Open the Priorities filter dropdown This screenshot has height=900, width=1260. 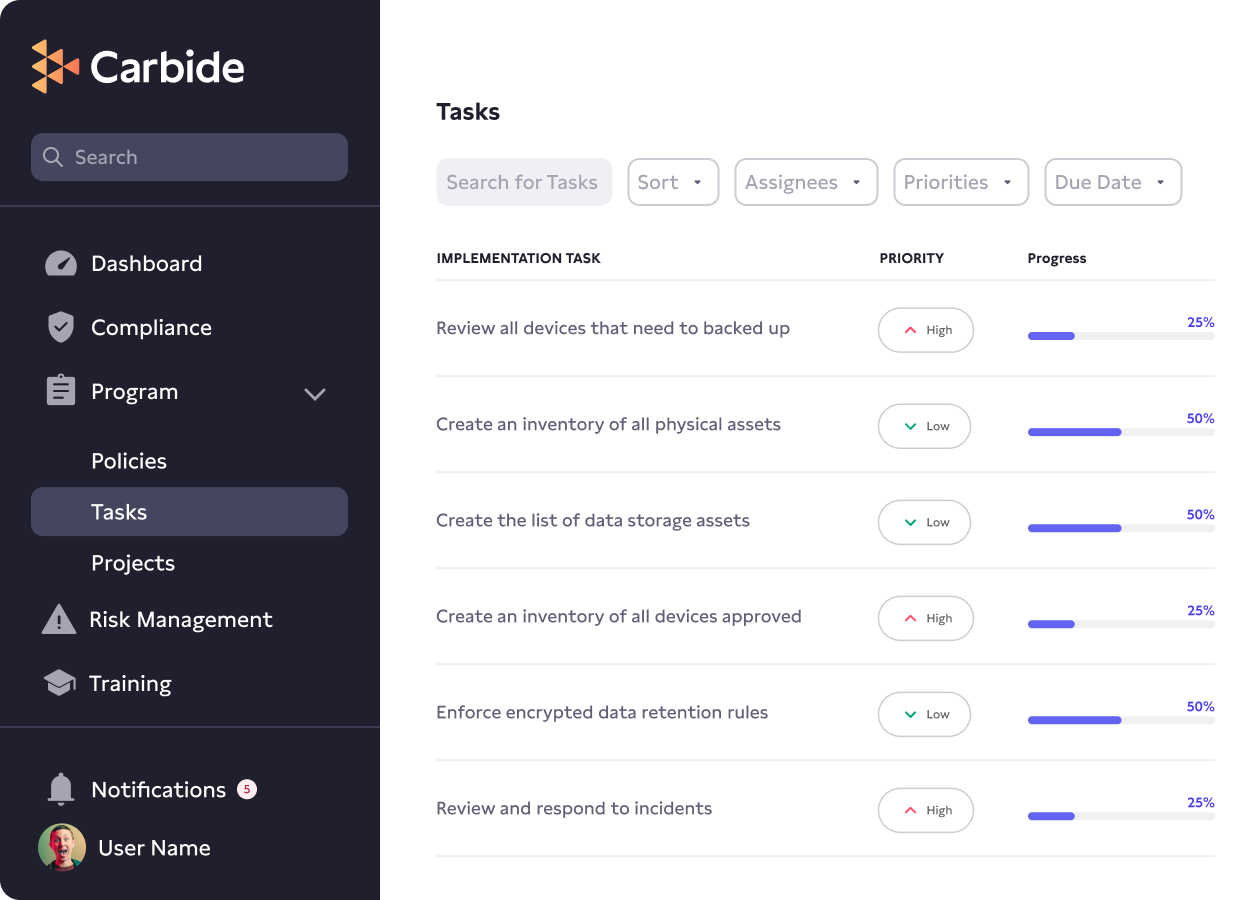click(961, 182)
